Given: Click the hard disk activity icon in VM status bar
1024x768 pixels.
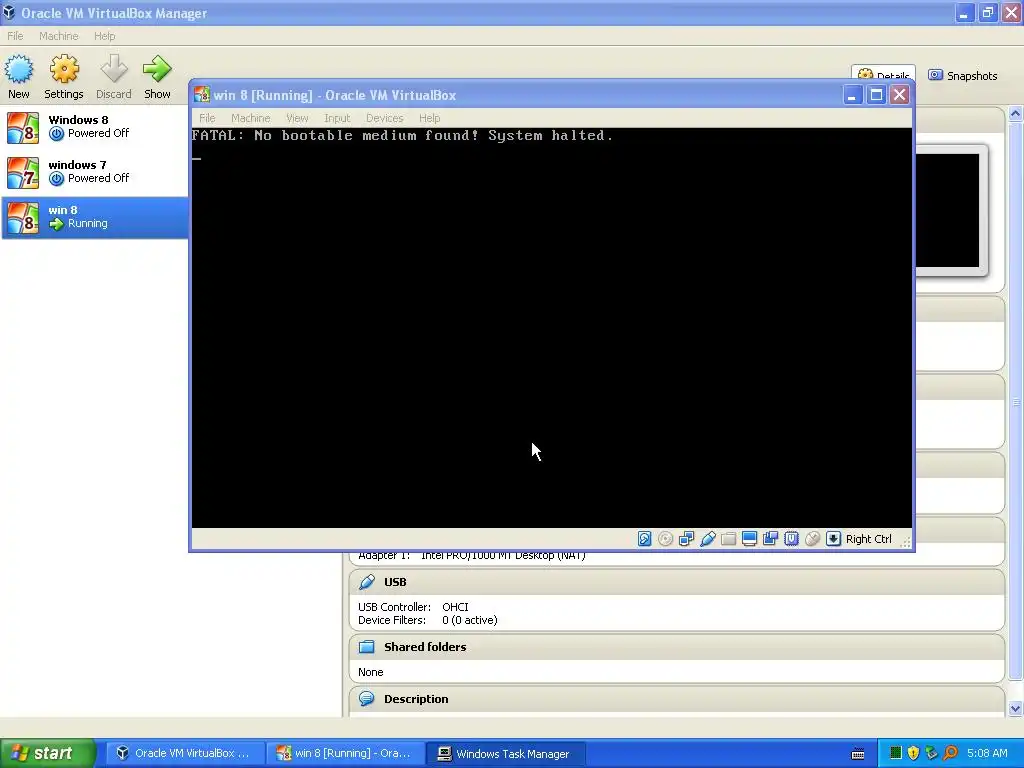Looking at the screenshot, I should click(x=645, y=539).
